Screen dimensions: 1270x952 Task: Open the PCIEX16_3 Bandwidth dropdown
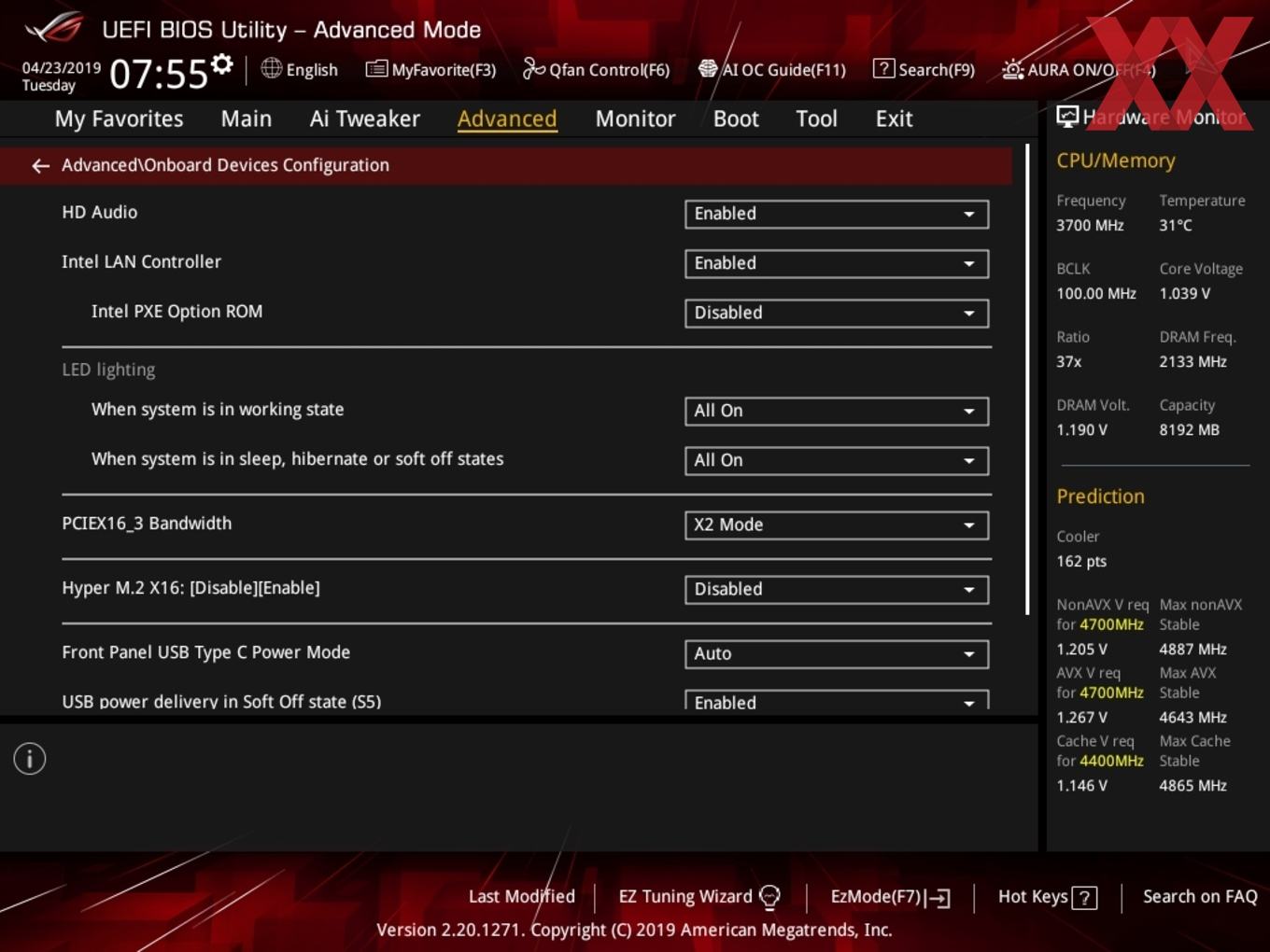pyautogui.click(x=837, y=525)
